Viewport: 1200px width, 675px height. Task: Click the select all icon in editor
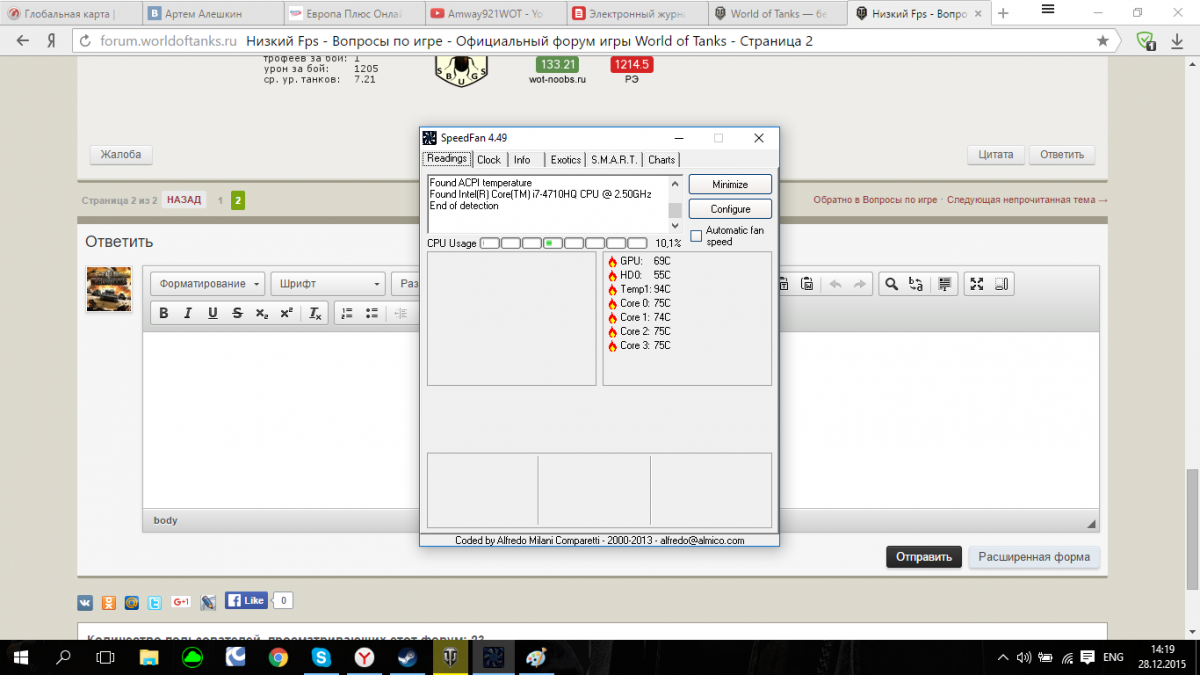pos(944,284)
